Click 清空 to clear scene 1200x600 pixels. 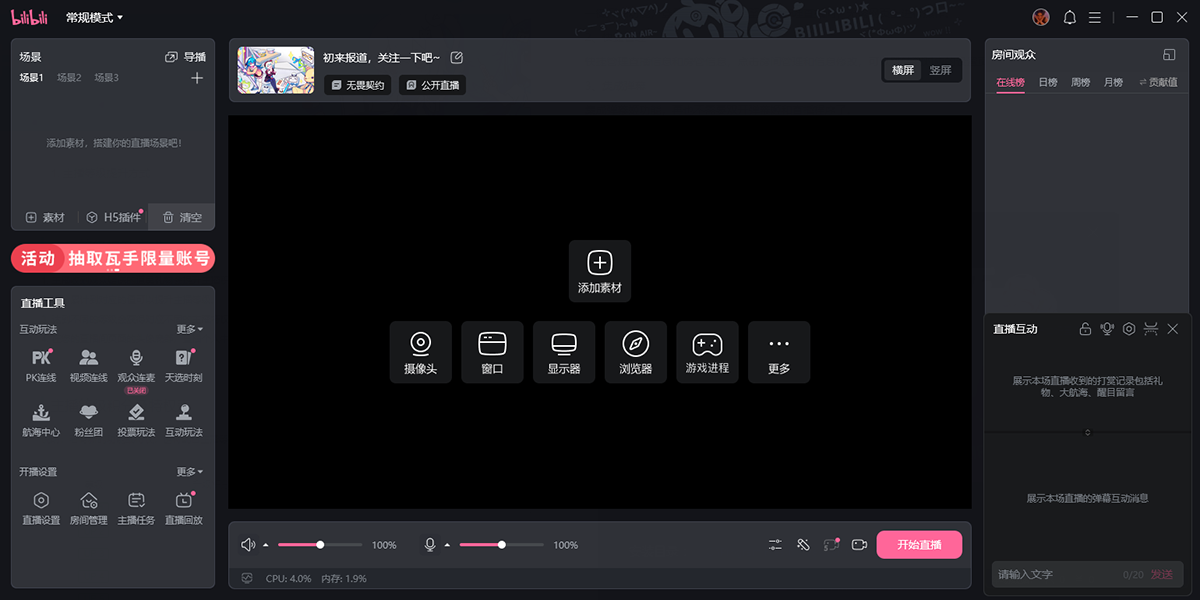pyautogui.click(x=182, y=217)
